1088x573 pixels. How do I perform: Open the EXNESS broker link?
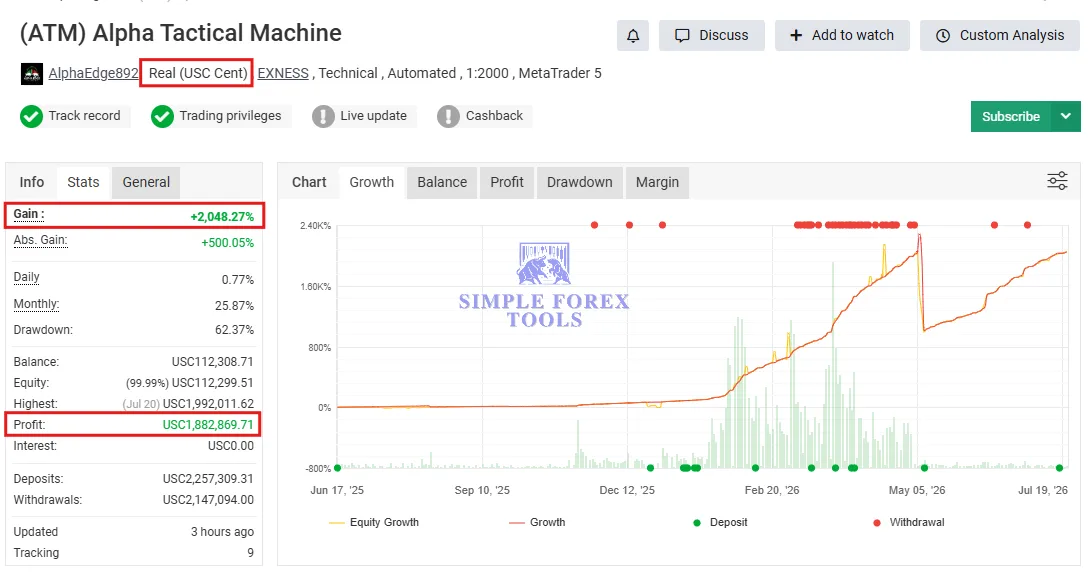[x=283, y=74]
